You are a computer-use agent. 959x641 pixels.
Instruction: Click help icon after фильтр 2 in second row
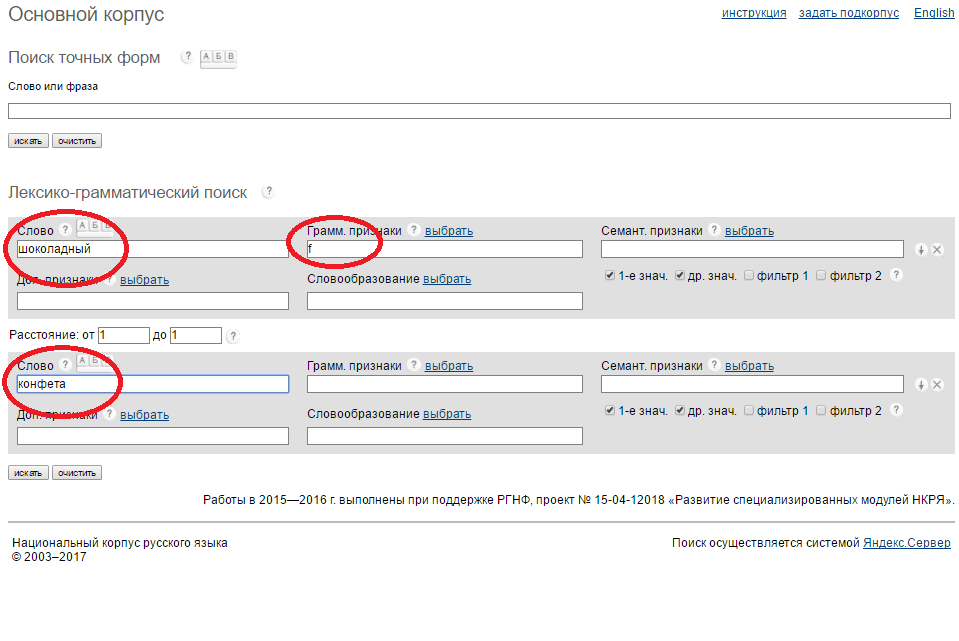896,410
